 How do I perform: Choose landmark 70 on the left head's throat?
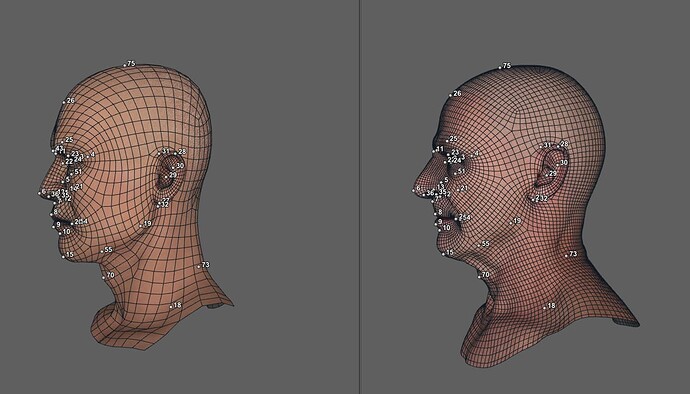click(104, 277)
